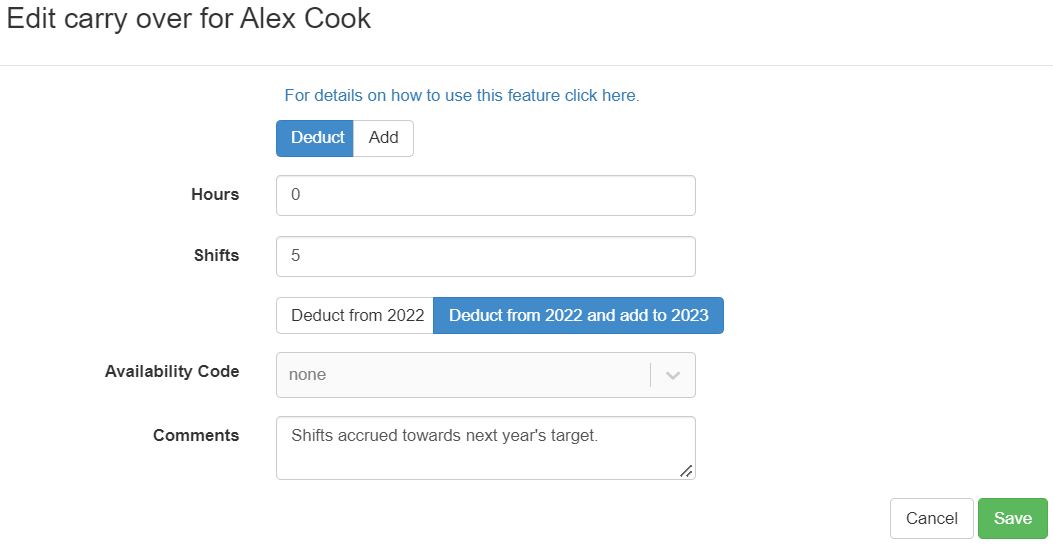Cancel the carry over edit
The width and height of the screenshot is (1053, 552).
point(931,519)
